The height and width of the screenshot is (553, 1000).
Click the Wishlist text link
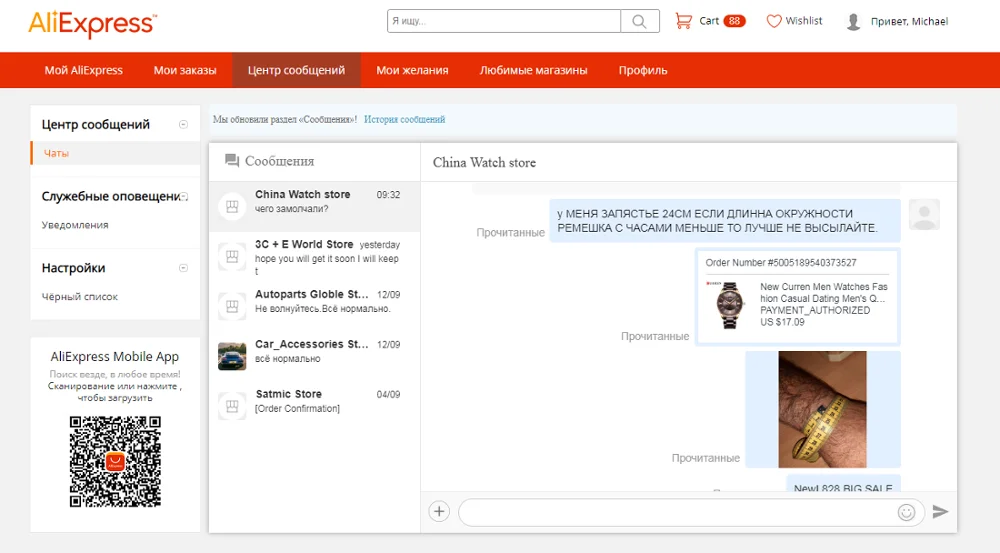point(804,21)
